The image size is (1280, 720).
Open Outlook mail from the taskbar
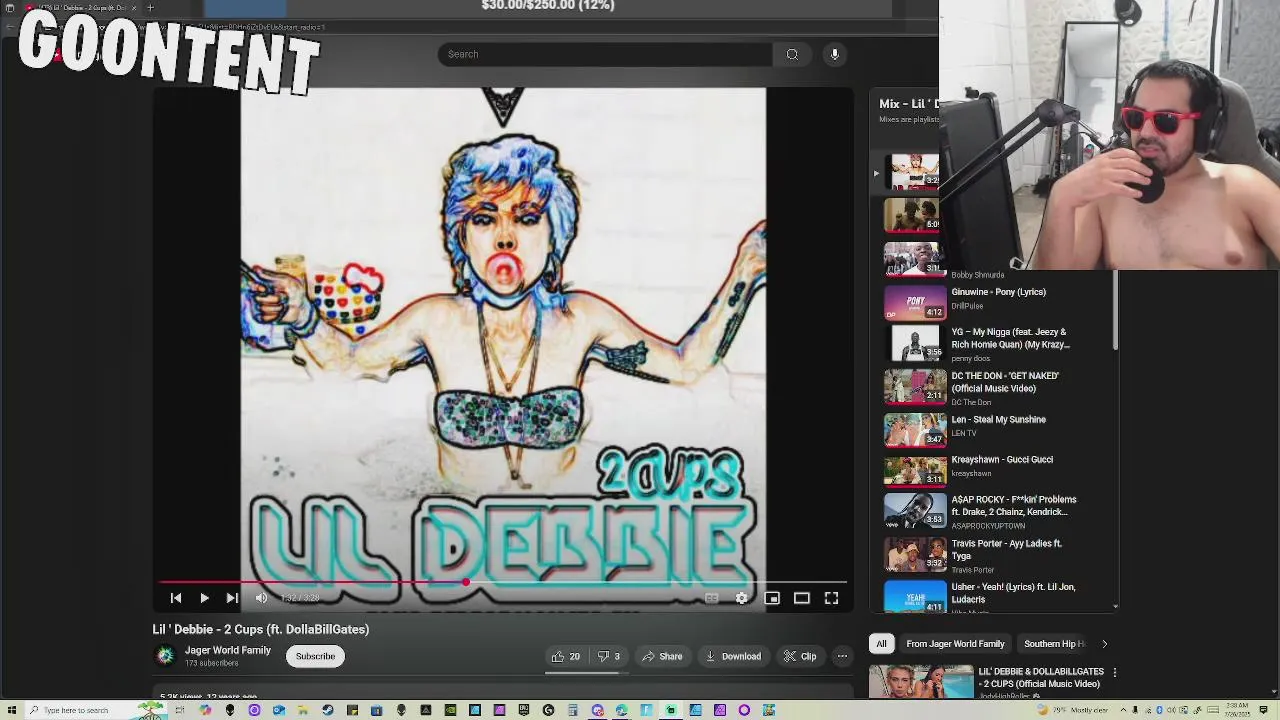click(x=279, y=710)
